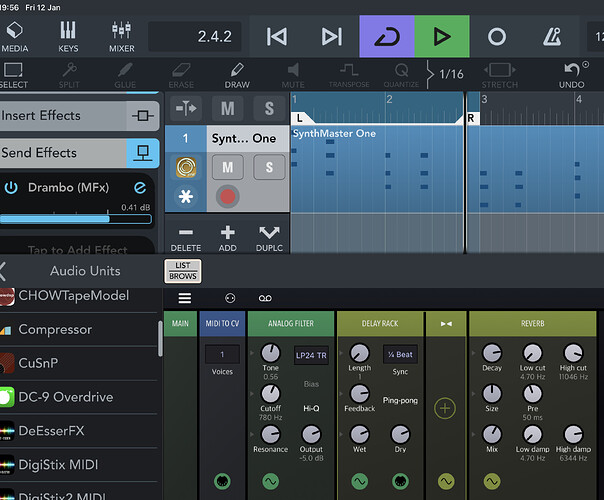Viewport: 604px width, 500px height.
Task: Jump to next marker in the transport
Action: (332, 37)
